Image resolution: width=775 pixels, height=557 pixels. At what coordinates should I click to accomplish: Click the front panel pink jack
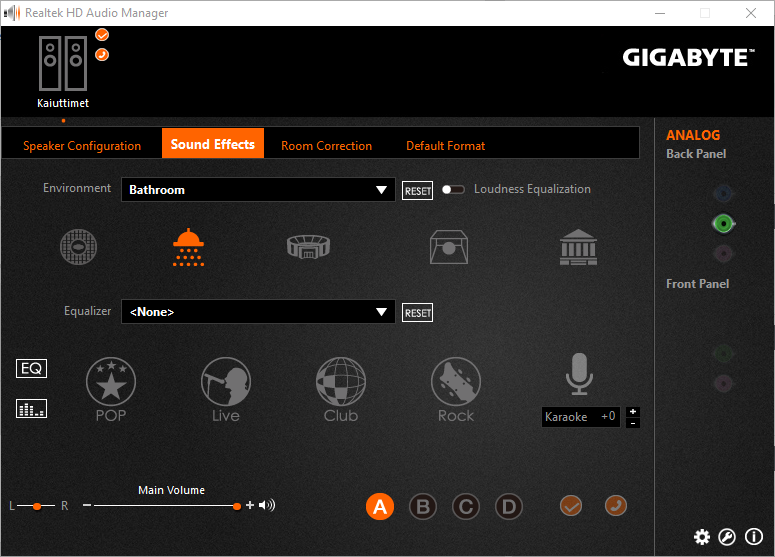click(724, 383)
